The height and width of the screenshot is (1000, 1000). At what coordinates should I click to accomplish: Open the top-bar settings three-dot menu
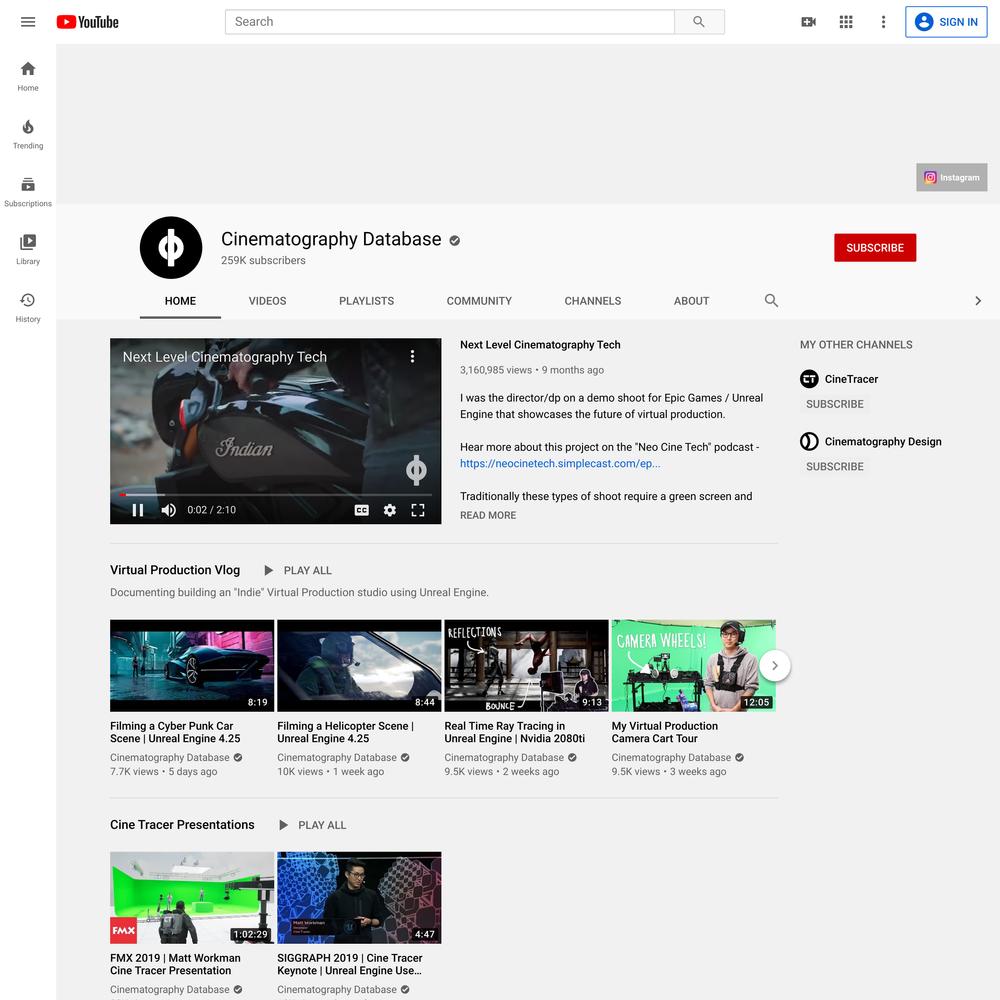(883, 22)
